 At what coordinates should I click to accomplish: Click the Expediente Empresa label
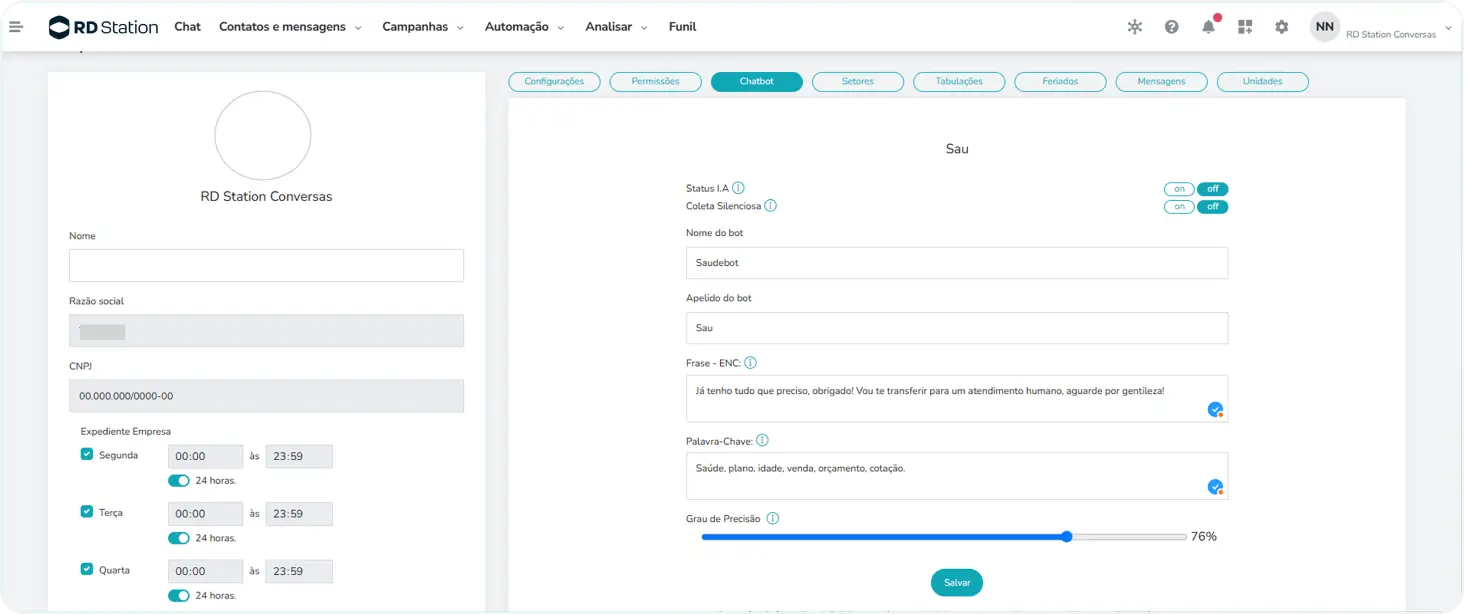tap(126, 432)
